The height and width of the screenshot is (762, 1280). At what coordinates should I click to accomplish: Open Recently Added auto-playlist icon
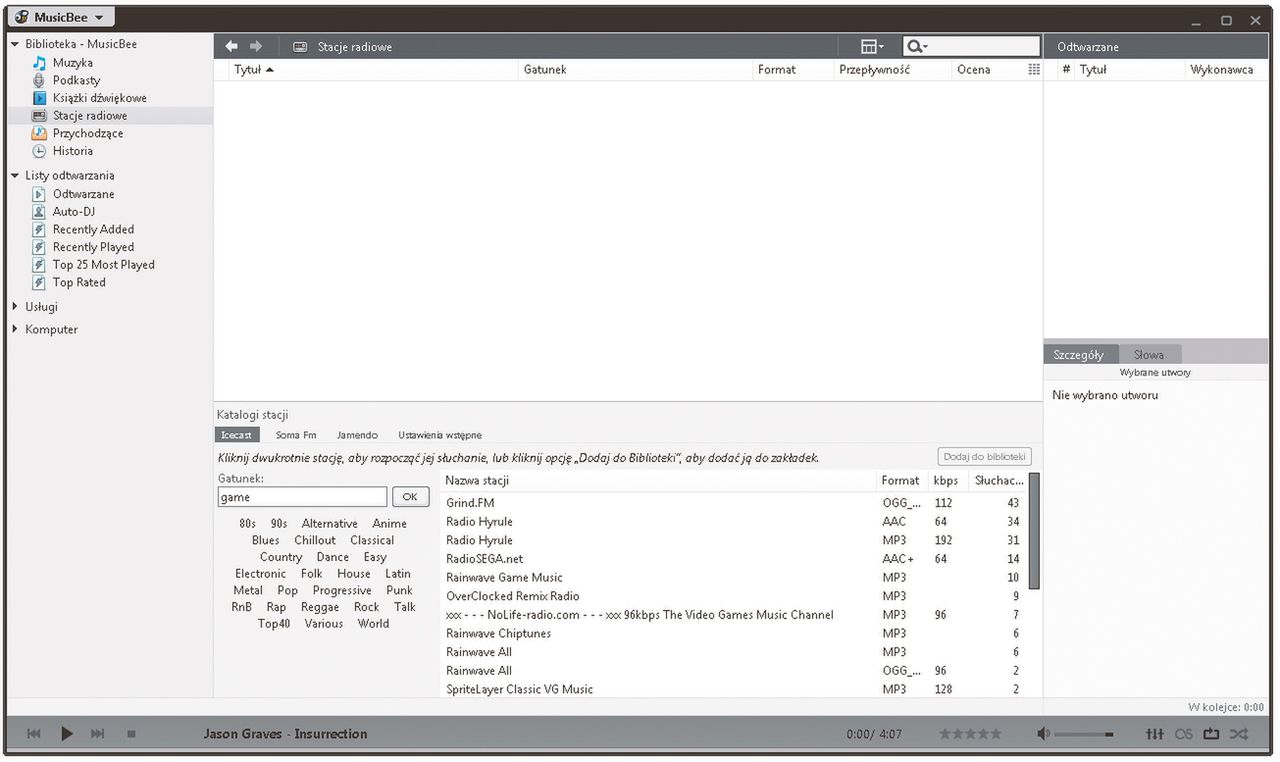pos(39,229)
